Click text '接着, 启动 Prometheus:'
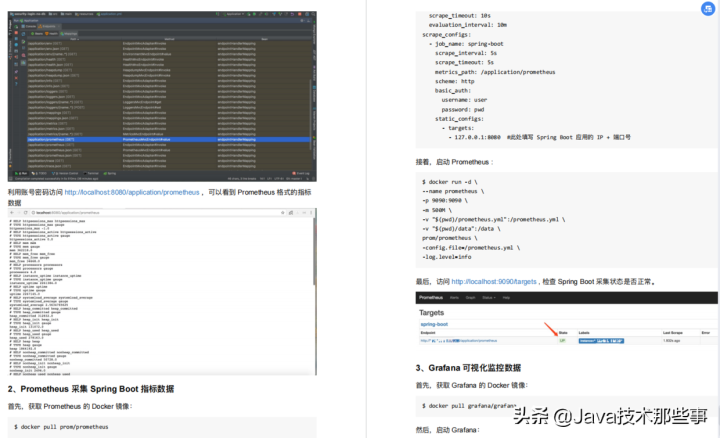The image size is (720, 438). point(454,162)
